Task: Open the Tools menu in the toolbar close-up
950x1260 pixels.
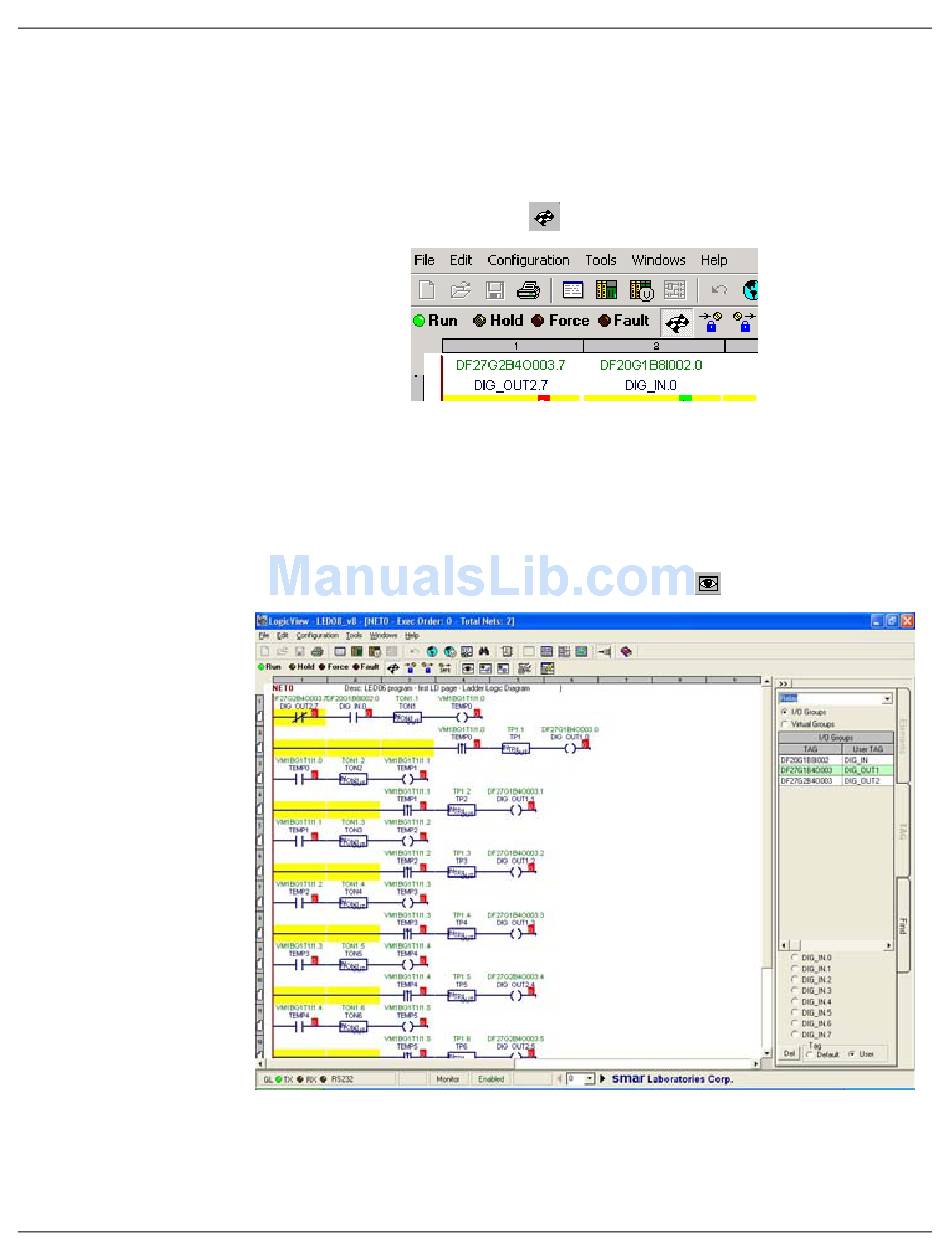Action: pos(601,260)
